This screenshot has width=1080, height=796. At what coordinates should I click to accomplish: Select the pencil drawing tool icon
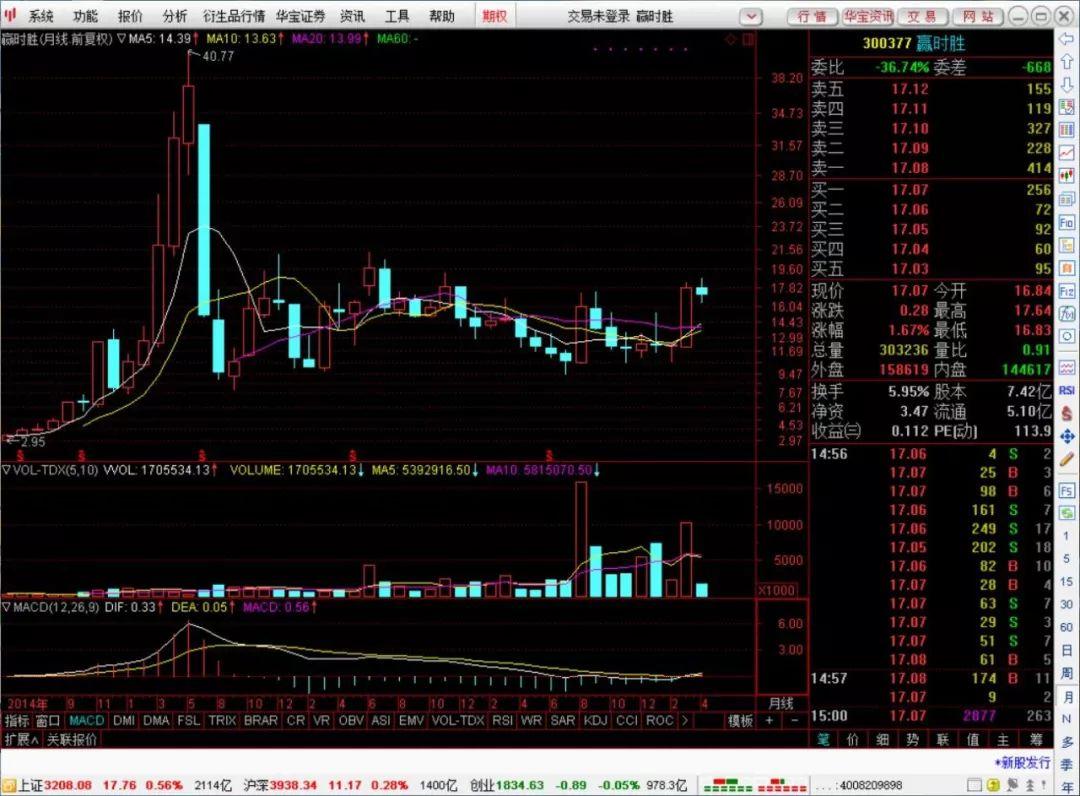click(1066, 459)
